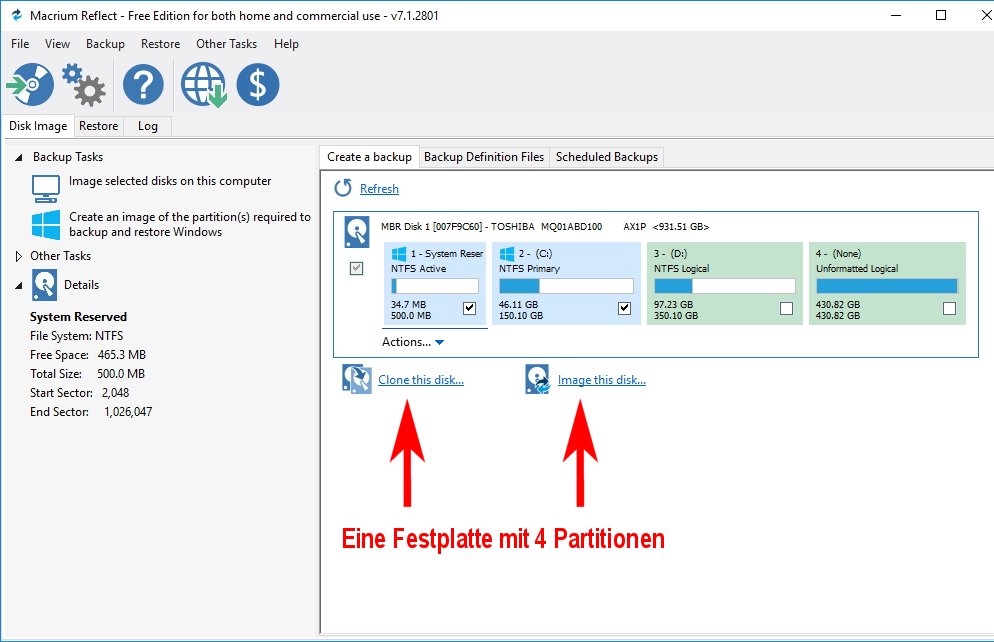The image size is (994, 642).
Task: Click the Total Size: 500.0 MB line
Action: 87,373
